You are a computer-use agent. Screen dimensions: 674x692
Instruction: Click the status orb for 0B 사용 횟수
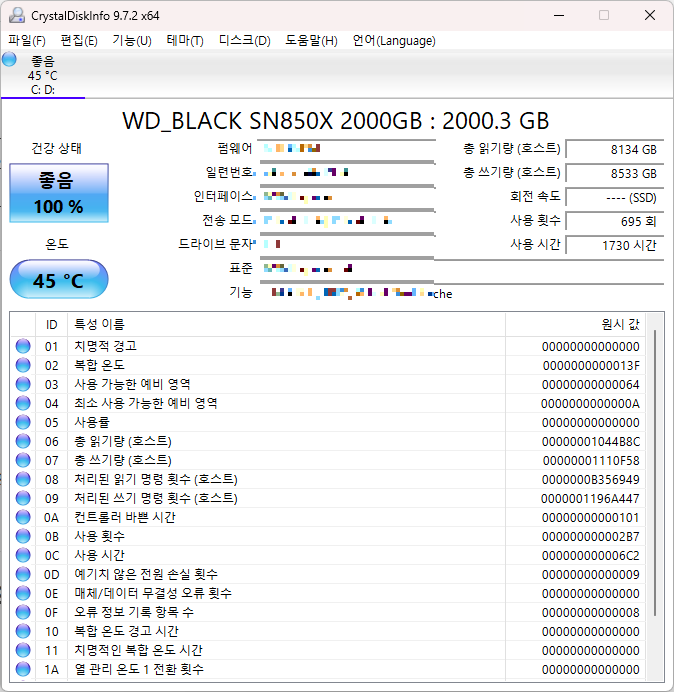pyautogui.click(x=23, y=536)
